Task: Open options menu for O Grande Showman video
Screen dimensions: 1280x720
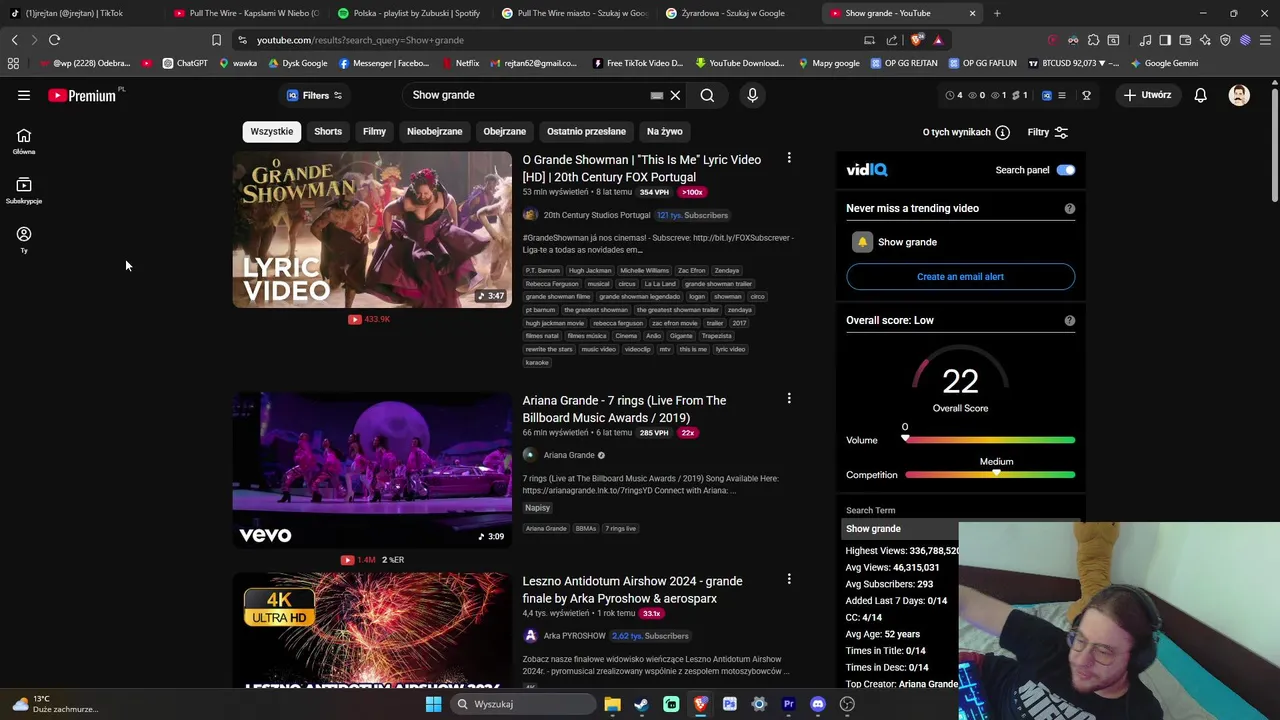Action: coord(789,158)
